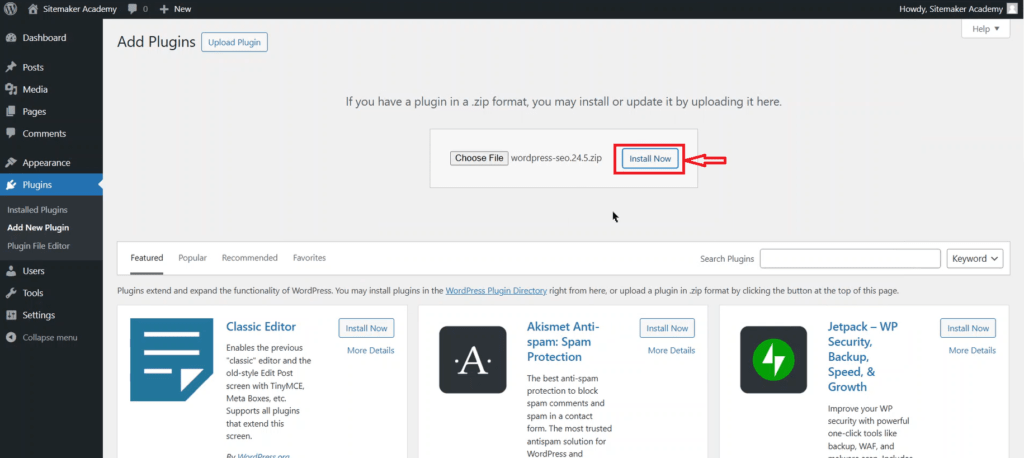Open the WordPress Plugin Directory link

[x=496, y=291]
